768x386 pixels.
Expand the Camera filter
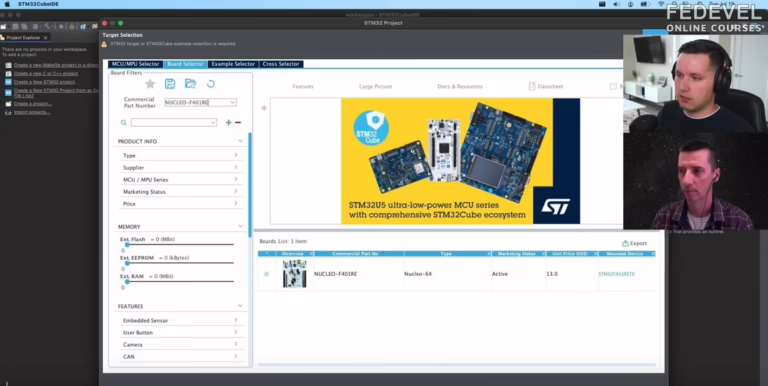click(236, 344)
